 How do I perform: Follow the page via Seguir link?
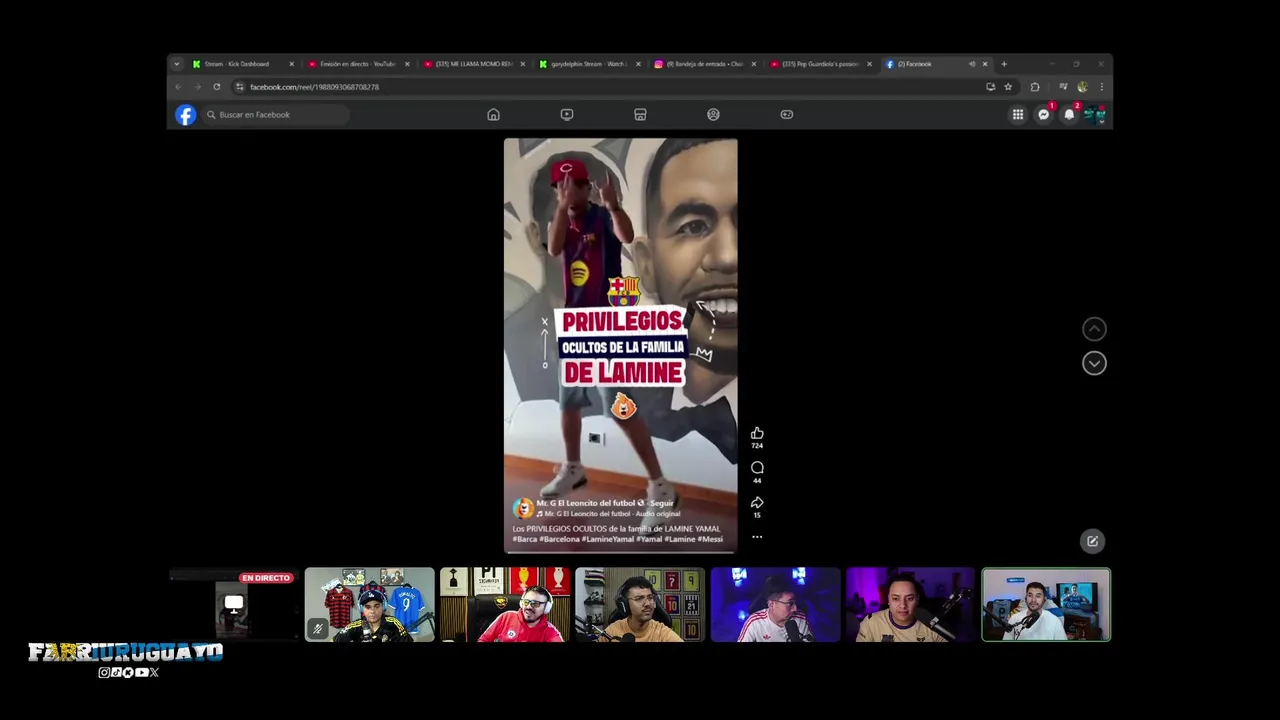[662, 503]
